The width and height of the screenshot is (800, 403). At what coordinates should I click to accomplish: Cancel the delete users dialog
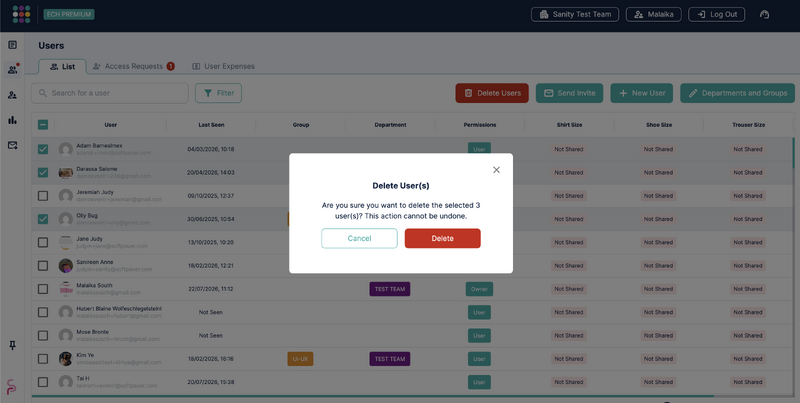(x=359, y=238)
